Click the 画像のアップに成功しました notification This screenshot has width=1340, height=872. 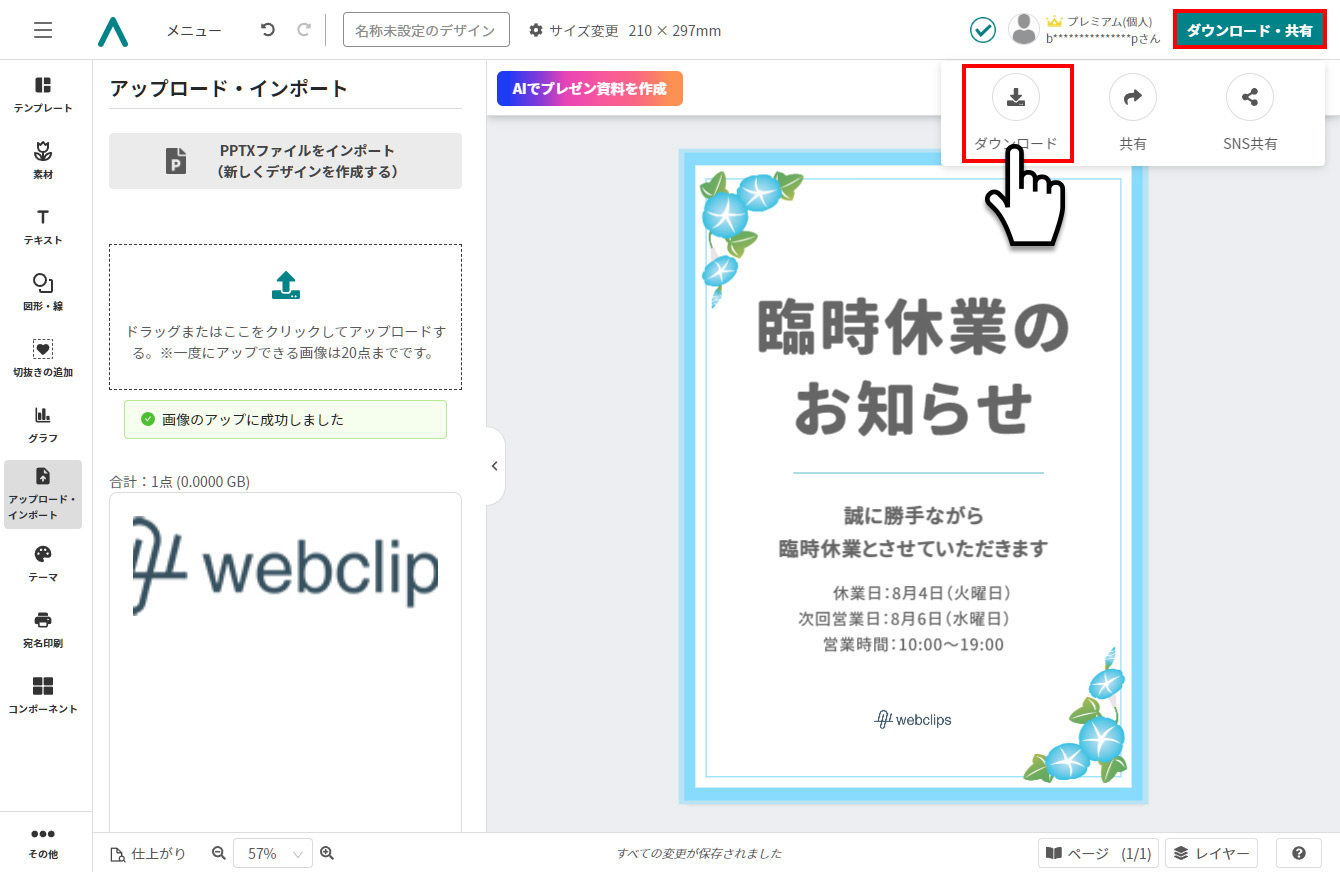(x=285, y=419)
